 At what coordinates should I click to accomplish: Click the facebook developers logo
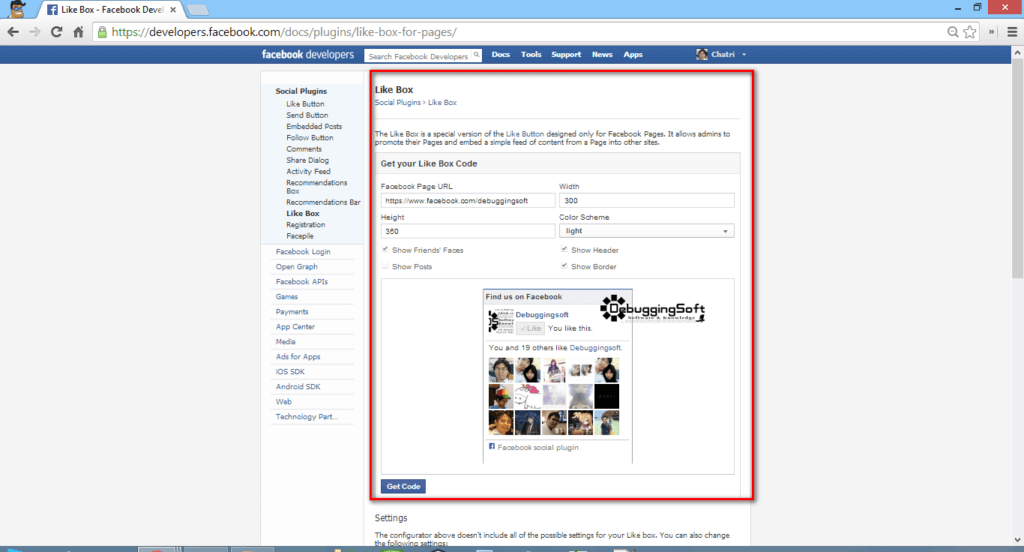(308, 54)
